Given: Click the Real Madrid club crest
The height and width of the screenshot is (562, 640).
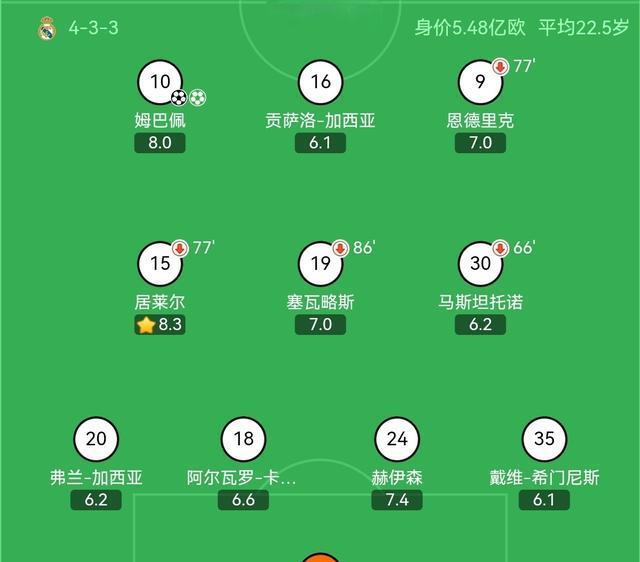Looking at the screenshot, I should pos(47,28).
